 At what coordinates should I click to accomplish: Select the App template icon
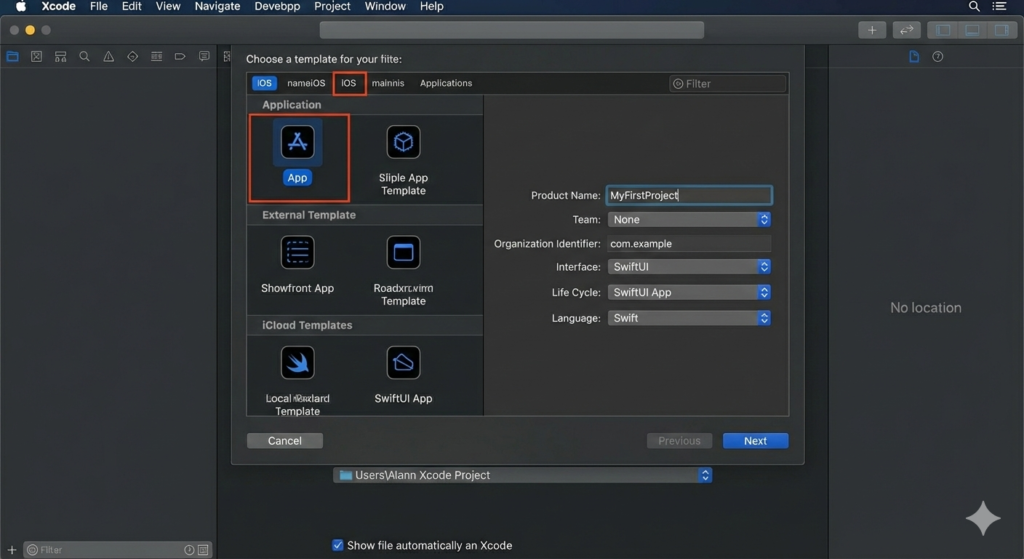click(x=297, y=142)
